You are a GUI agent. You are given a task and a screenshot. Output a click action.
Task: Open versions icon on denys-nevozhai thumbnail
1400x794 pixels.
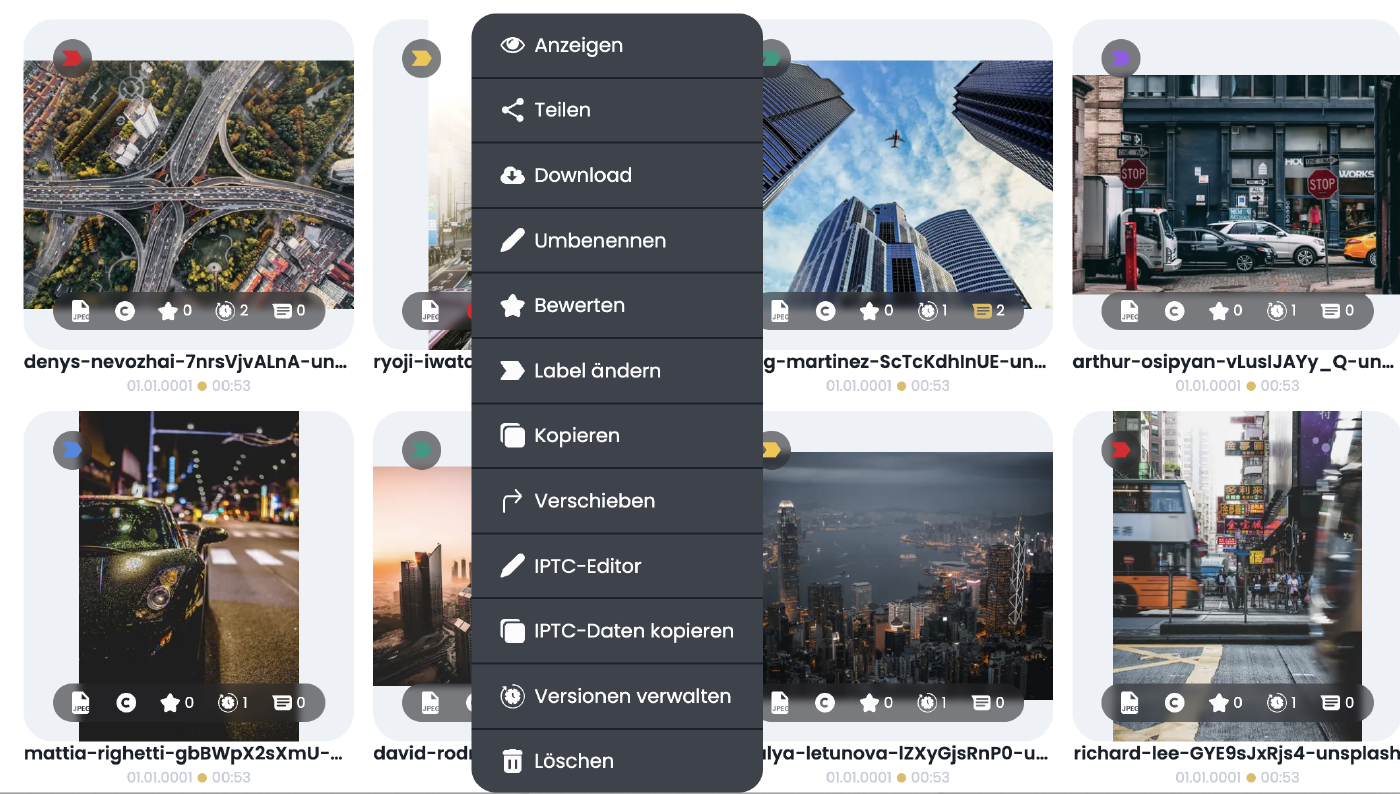pos(225,311)
